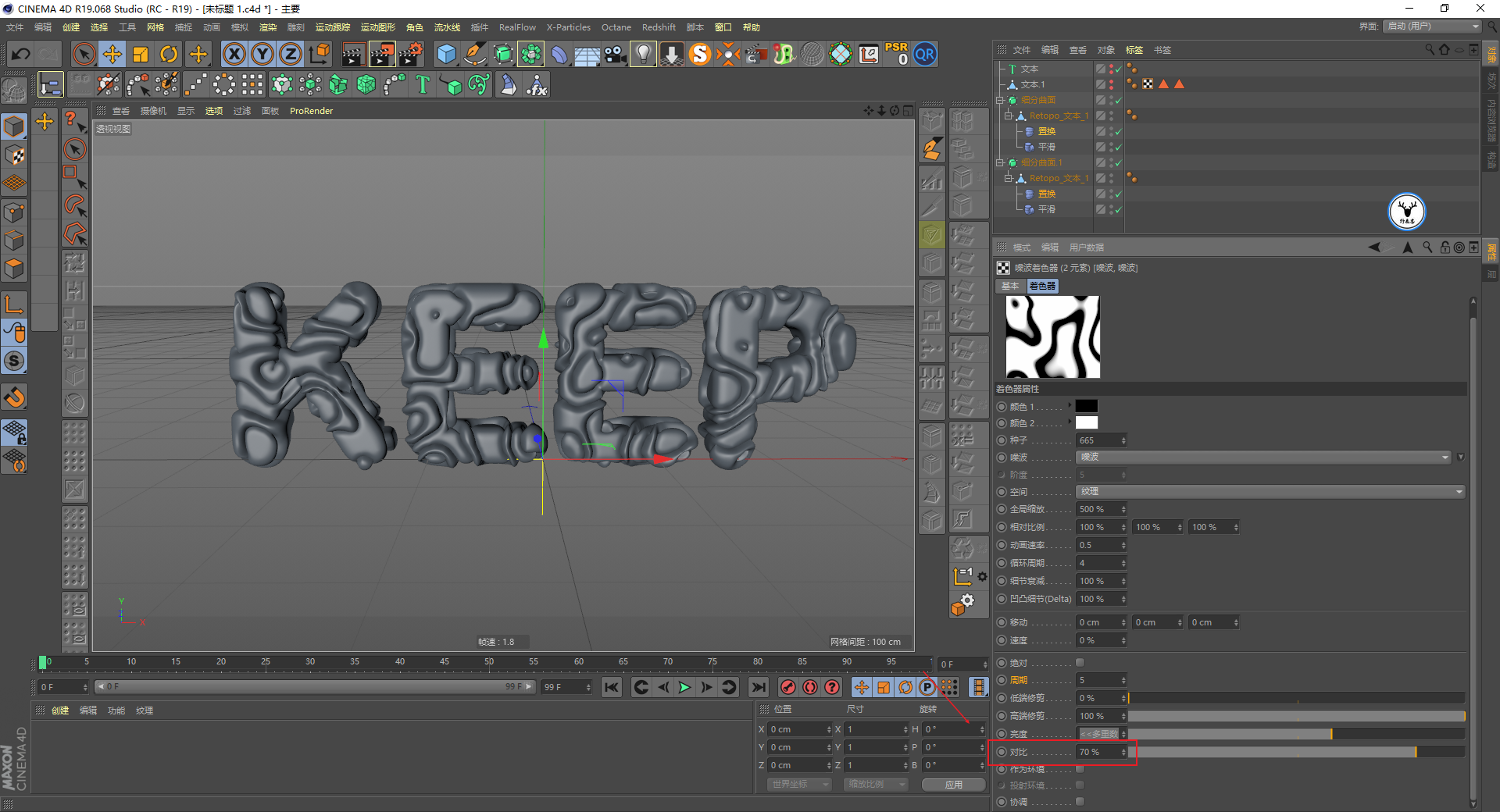The height and width of the screenshot is (812, 1500).
Task: Open the Redshift menu
Action: pyautogui.click(x=659, y=27)
